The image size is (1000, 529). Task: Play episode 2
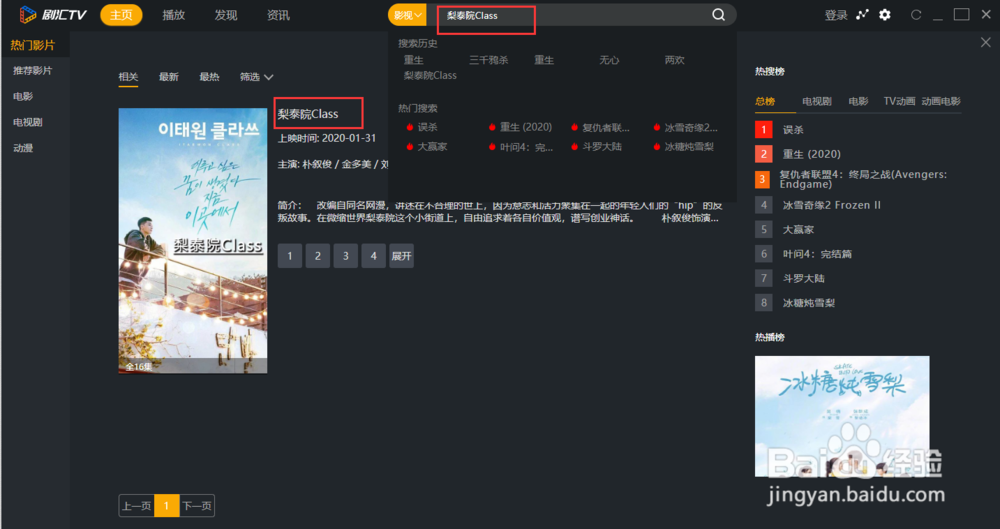(318, 256)
